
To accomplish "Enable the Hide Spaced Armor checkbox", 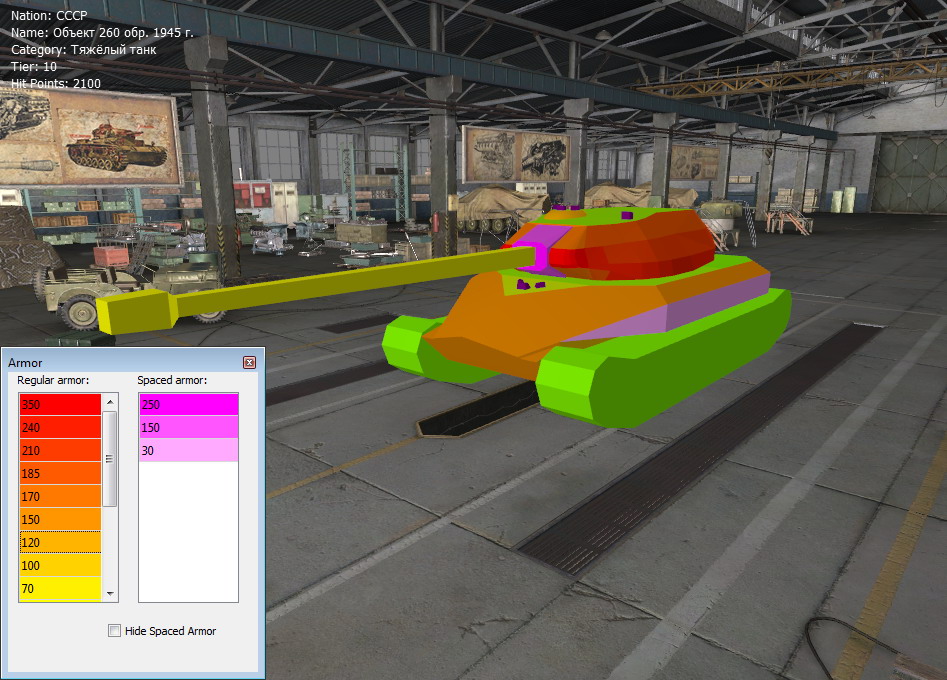I will coord(115,631).
